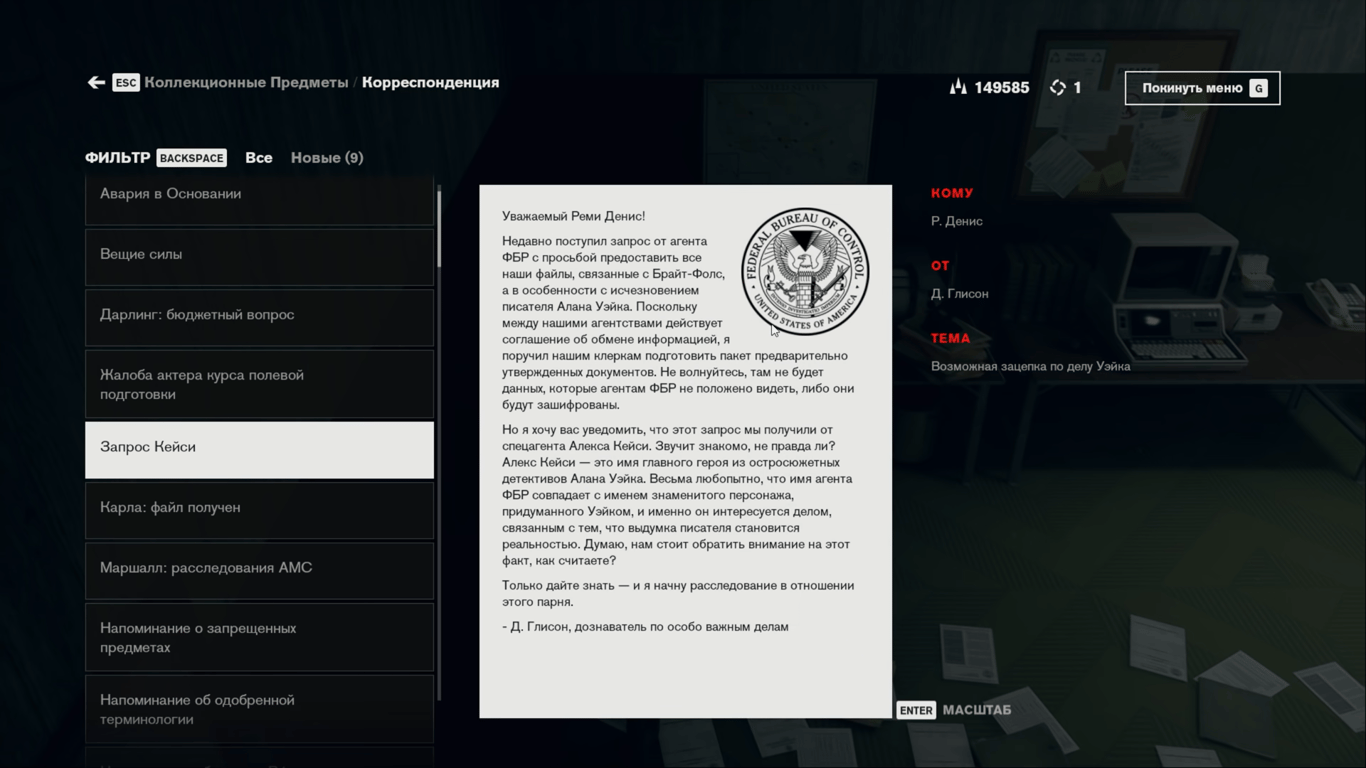
Task: Open "Авария в Основании" entry
Action: pyautogui.click(x=259, y=195)
